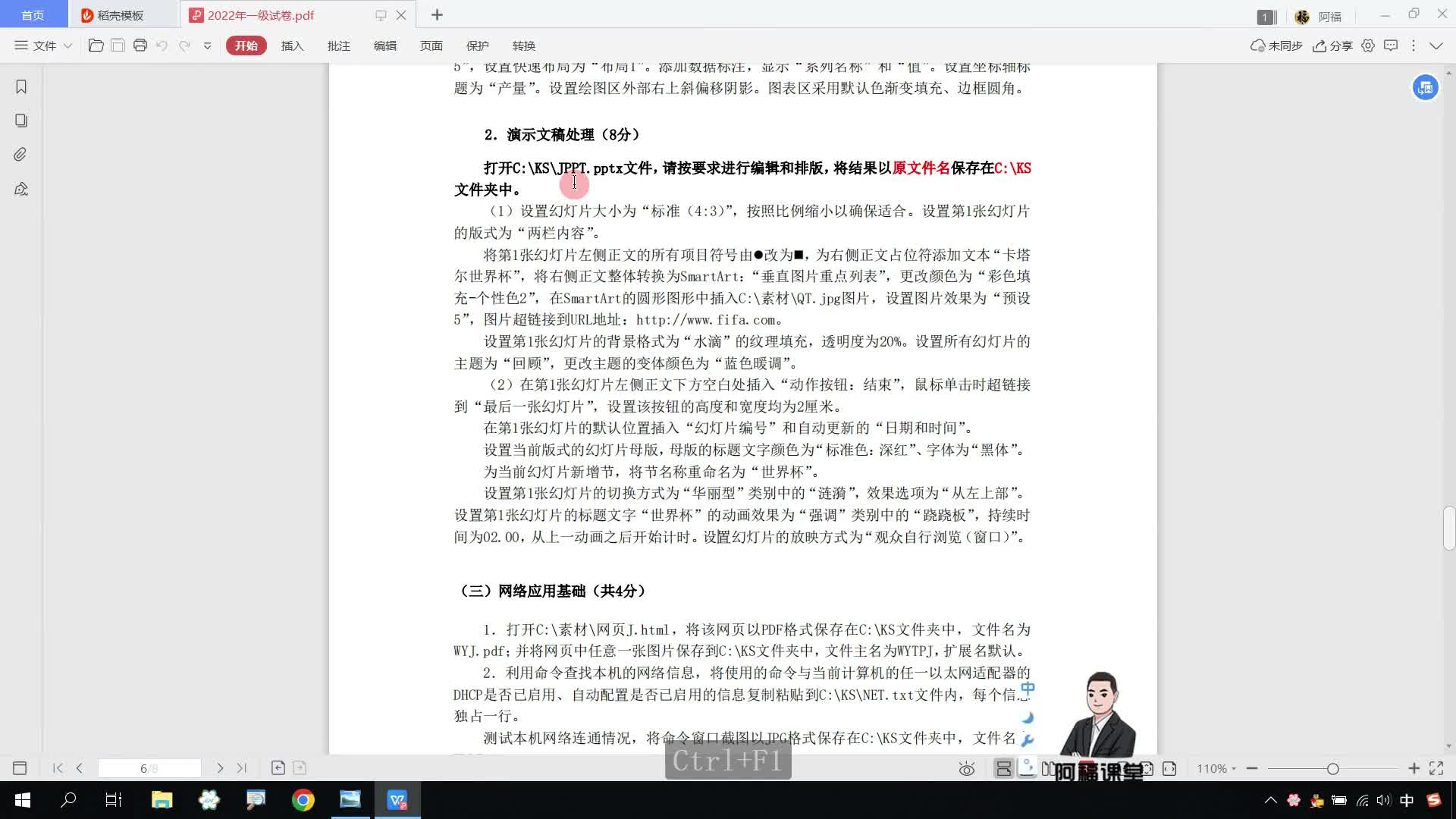Jump to first page button
Viewport: 1456px width, 819px height.
(58, 768)
